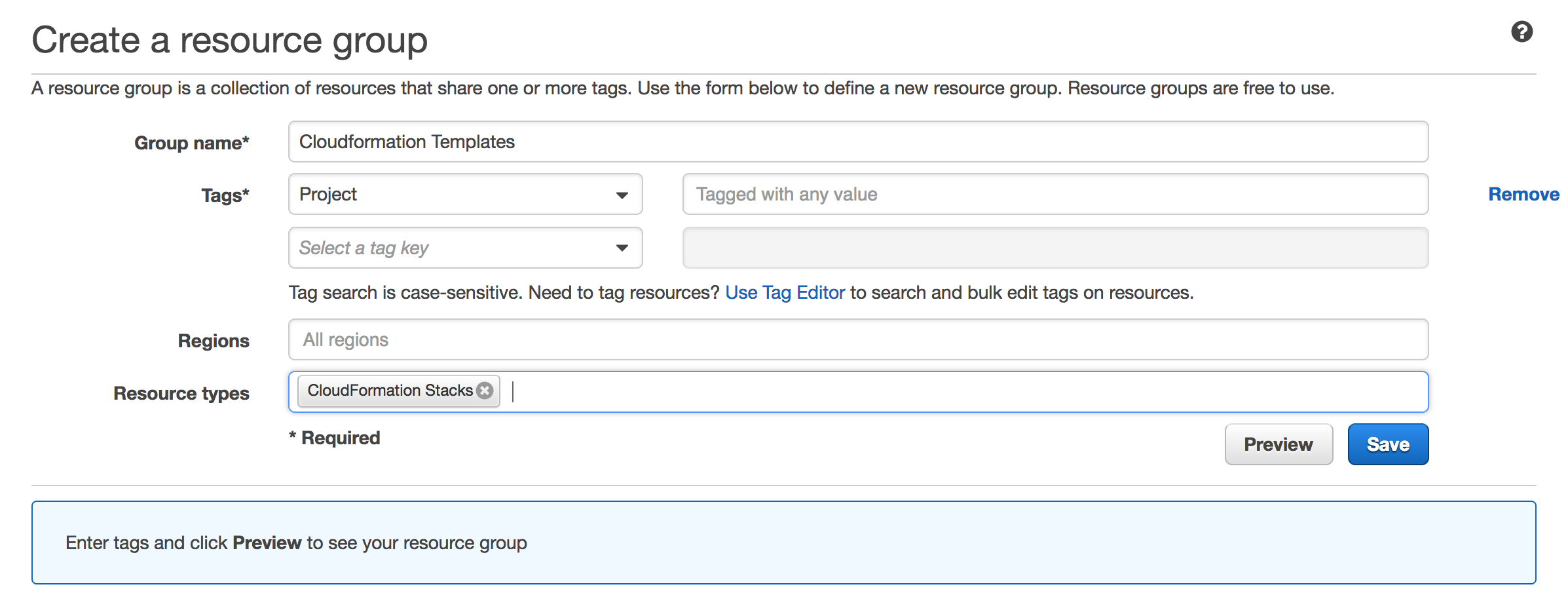Image resolution: width=1568 pixels, height=612 pixels.
Task: Click the disabled second tag value field
Action: tap(1055, 248)
